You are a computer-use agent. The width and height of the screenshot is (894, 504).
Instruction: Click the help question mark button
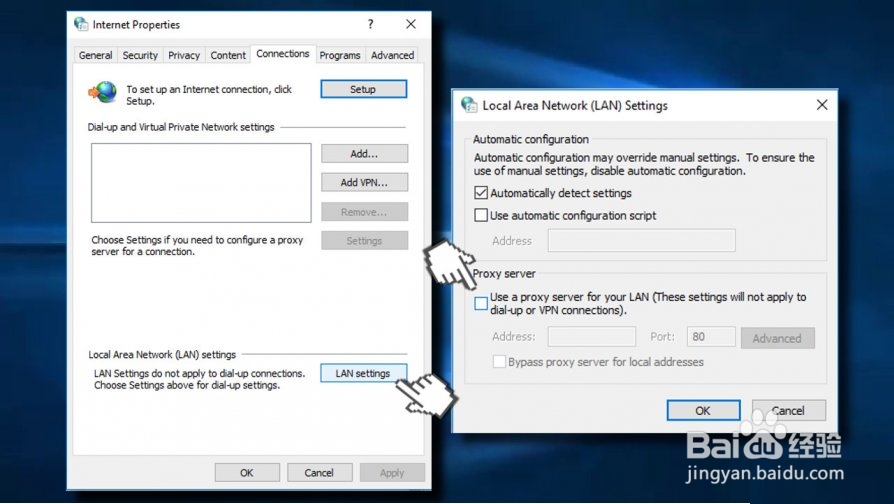(371, 24)
